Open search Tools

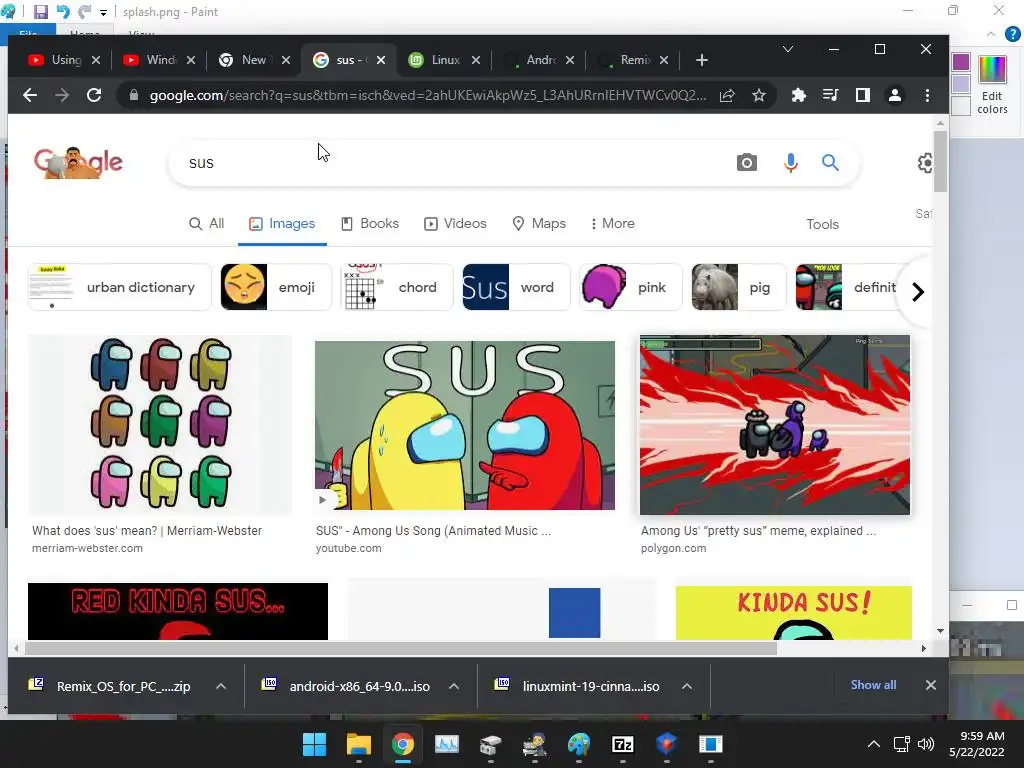pyautogui.click(x=822, y=224)
